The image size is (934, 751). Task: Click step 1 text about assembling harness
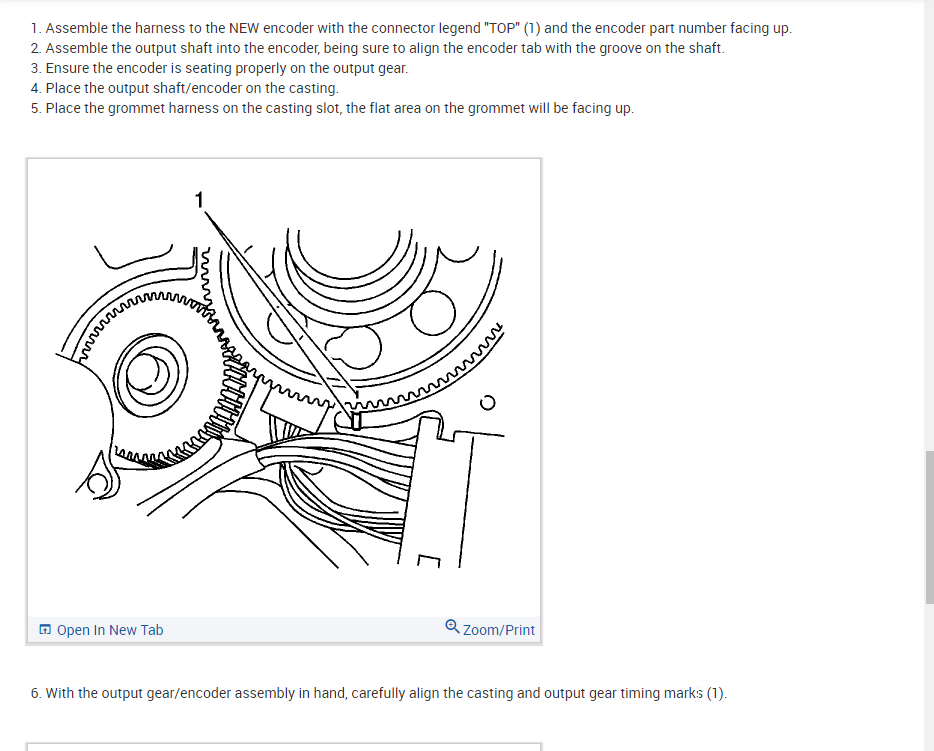[x=411, y=28]
